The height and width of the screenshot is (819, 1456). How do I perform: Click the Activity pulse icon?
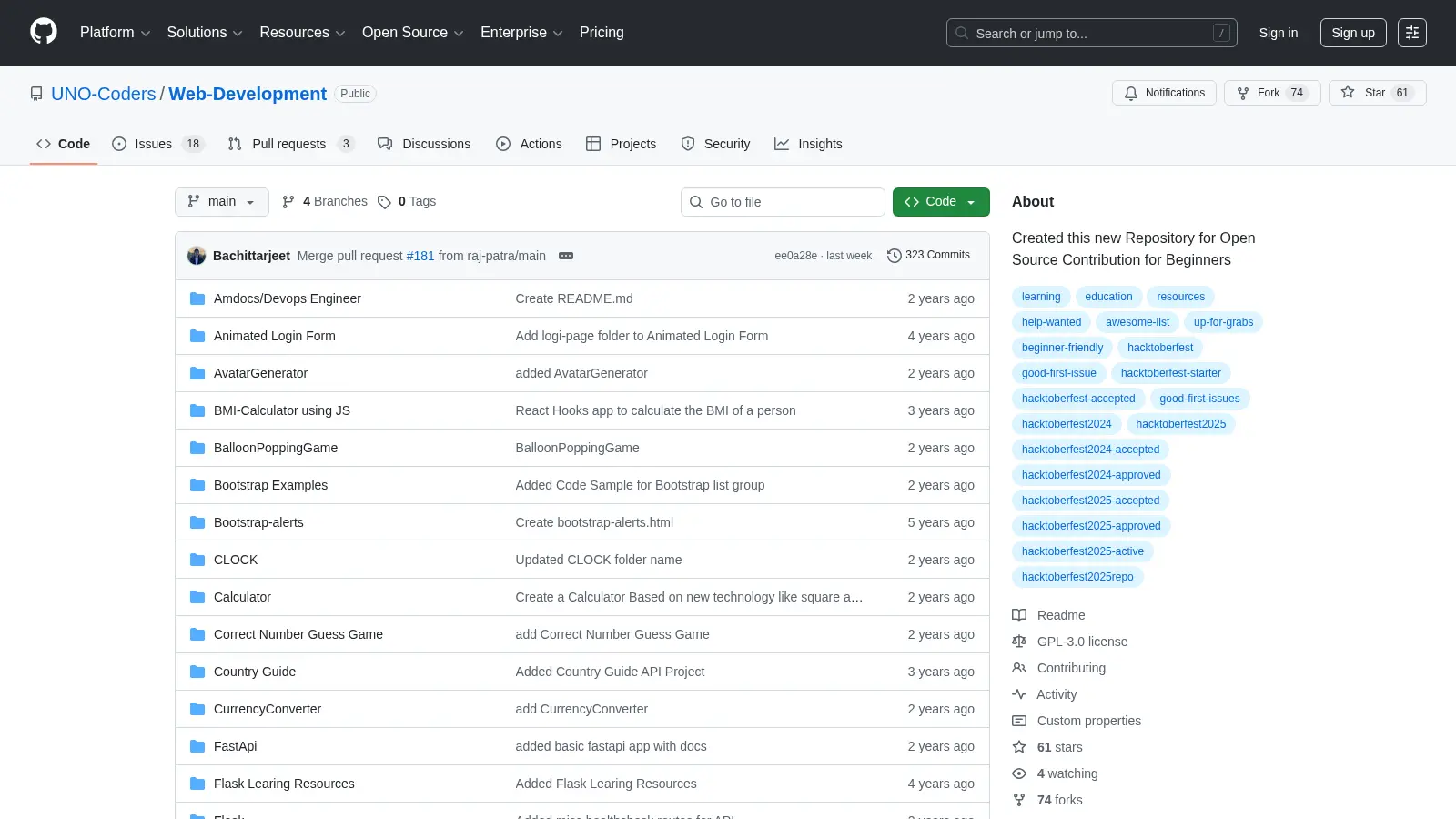click(1019, 694)
